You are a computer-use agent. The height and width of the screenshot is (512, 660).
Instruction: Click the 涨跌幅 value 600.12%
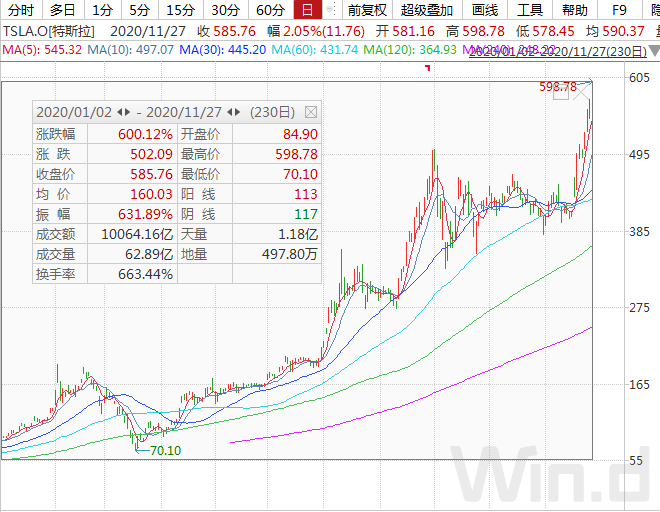[x=145, y=134]
